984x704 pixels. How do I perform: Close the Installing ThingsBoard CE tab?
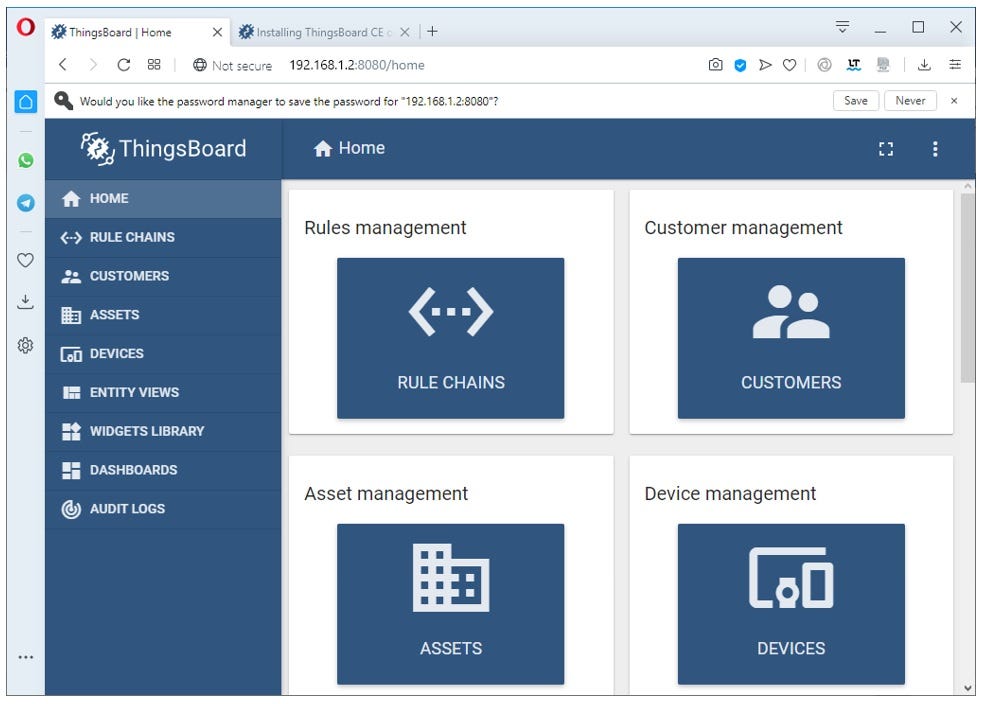(x=405, y=32)
